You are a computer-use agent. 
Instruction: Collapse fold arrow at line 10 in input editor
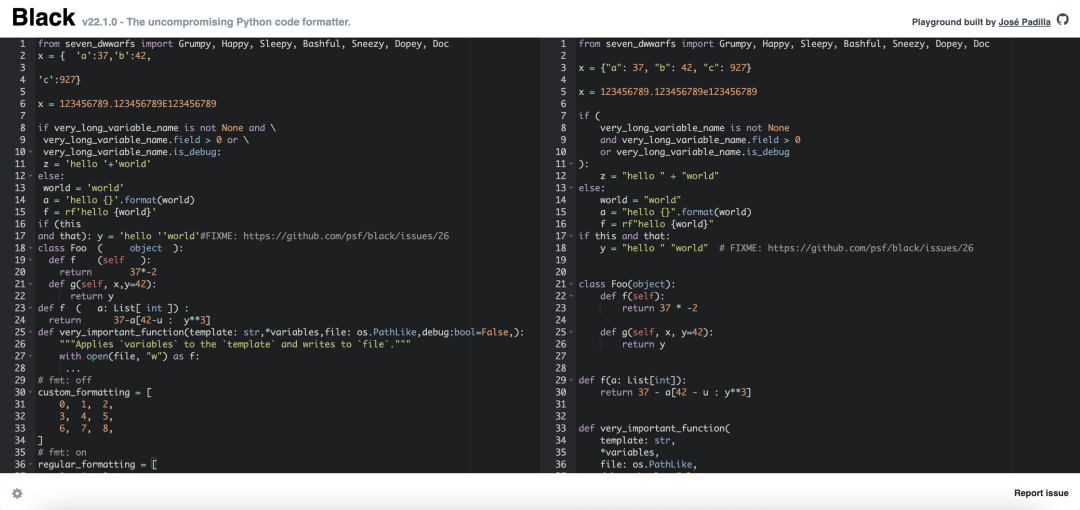pos(30,152)
